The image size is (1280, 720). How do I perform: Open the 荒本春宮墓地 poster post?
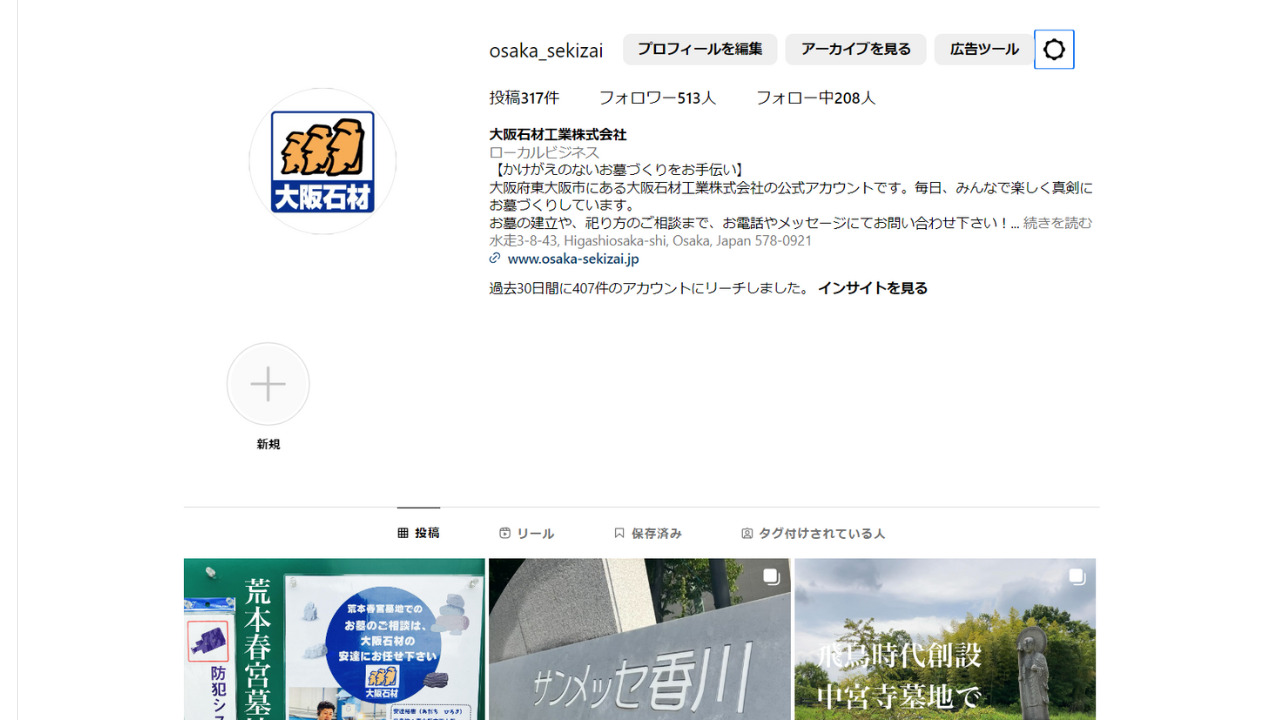click(x=334, y=639)
